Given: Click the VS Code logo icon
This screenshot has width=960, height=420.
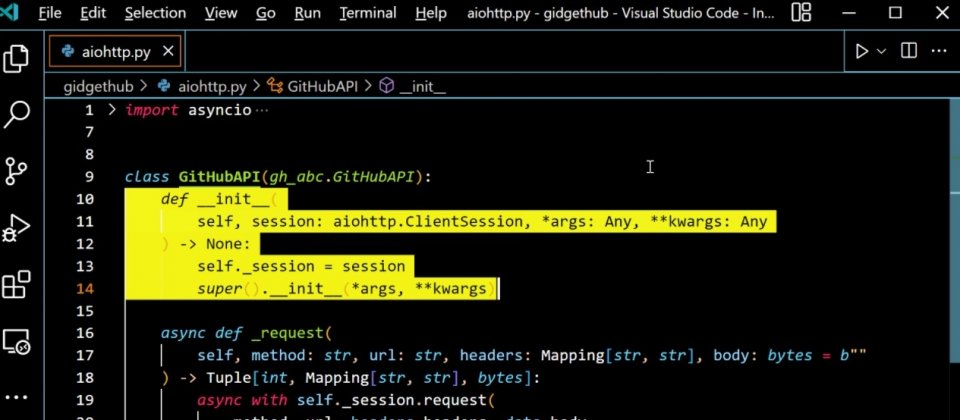Looking at the screenshot, I should click(9, 12).
